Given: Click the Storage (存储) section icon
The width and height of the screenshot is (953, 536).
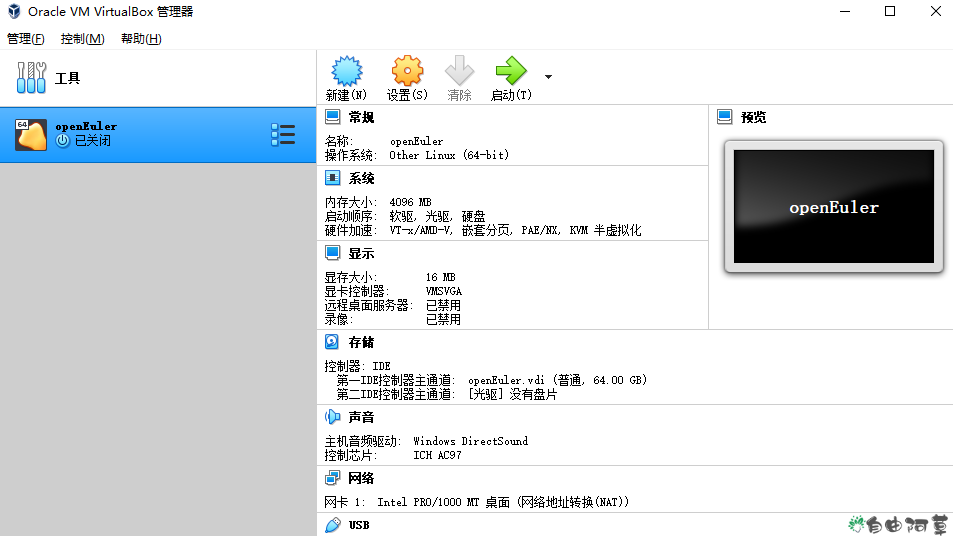Looking at the screenshot, I should [x=332, y=342].
